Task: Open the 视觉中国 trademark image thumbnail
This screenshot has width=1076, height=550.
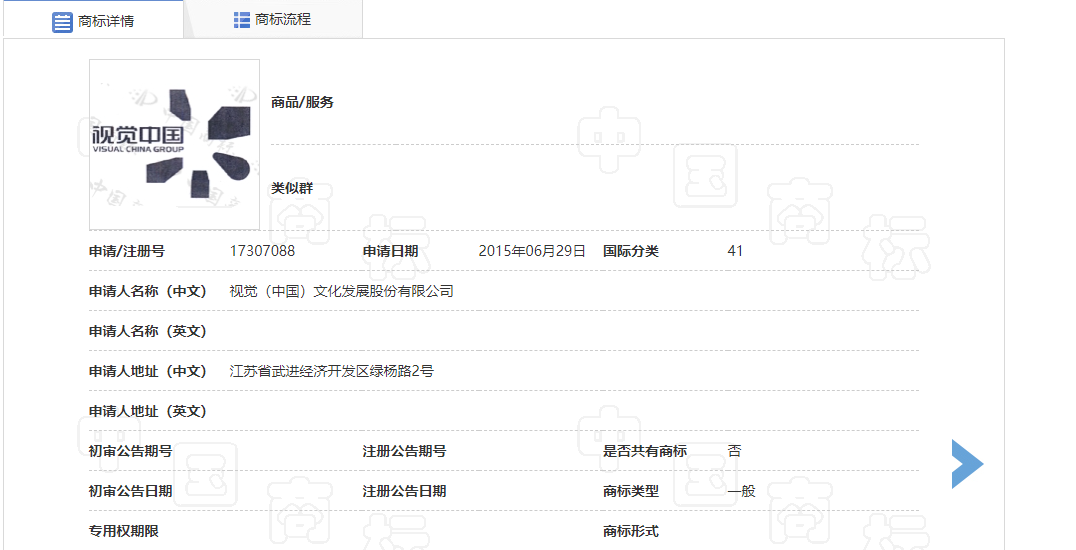Action: pyautogui.click(x=174, y=144)
